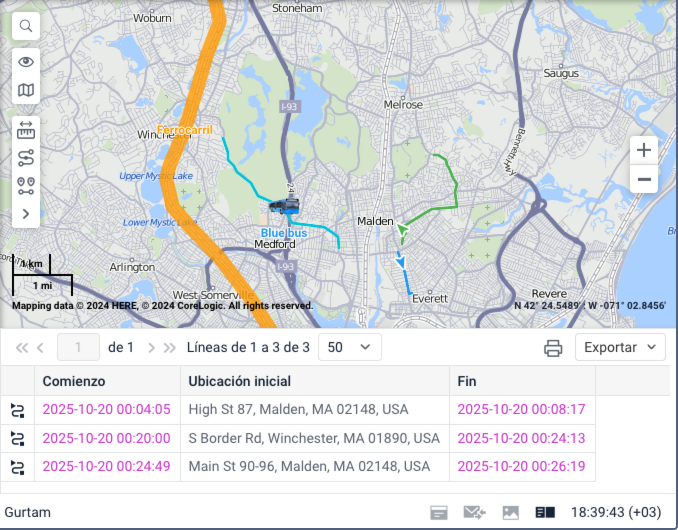Expand the map tools panel chevron
This screenshot has height=530, width=678.
[x=26, y=213]
